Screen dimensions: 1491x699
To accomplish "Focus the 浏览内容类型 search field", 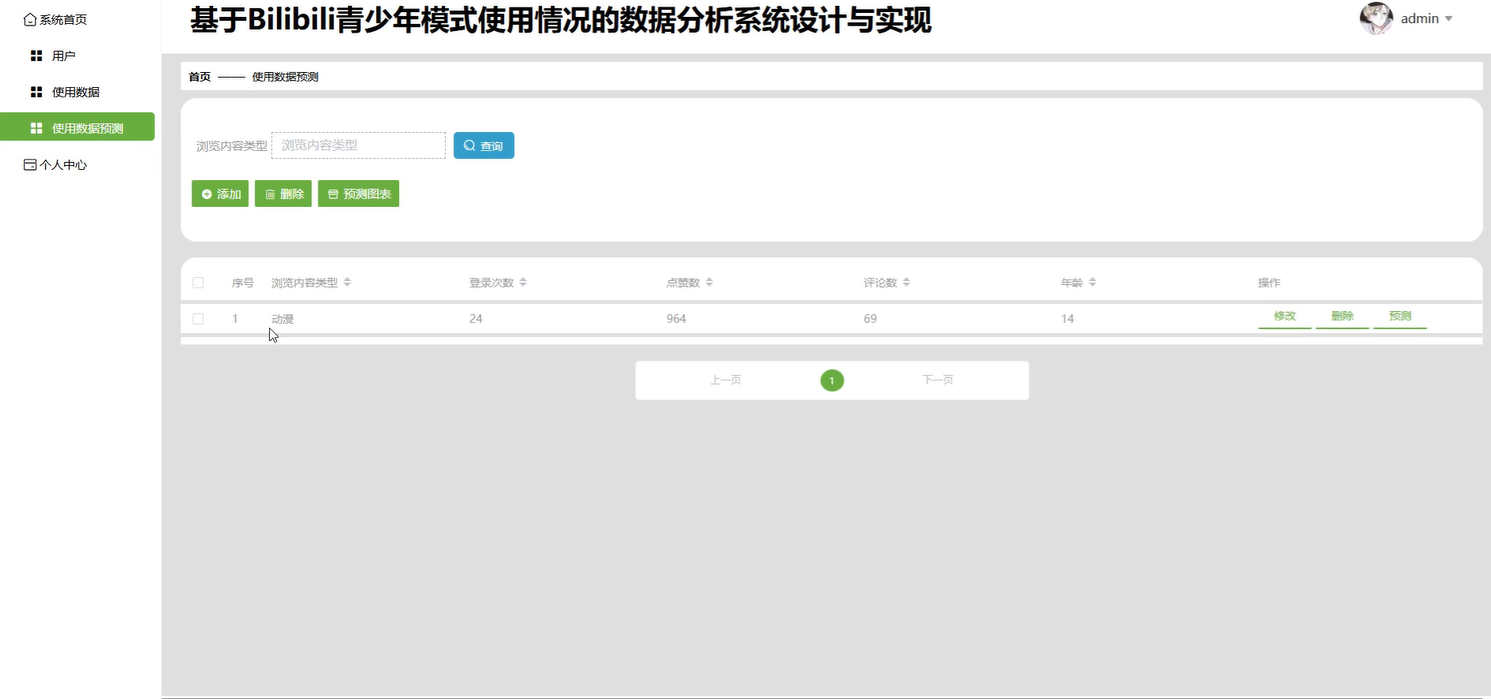I will tap(358, 145).
